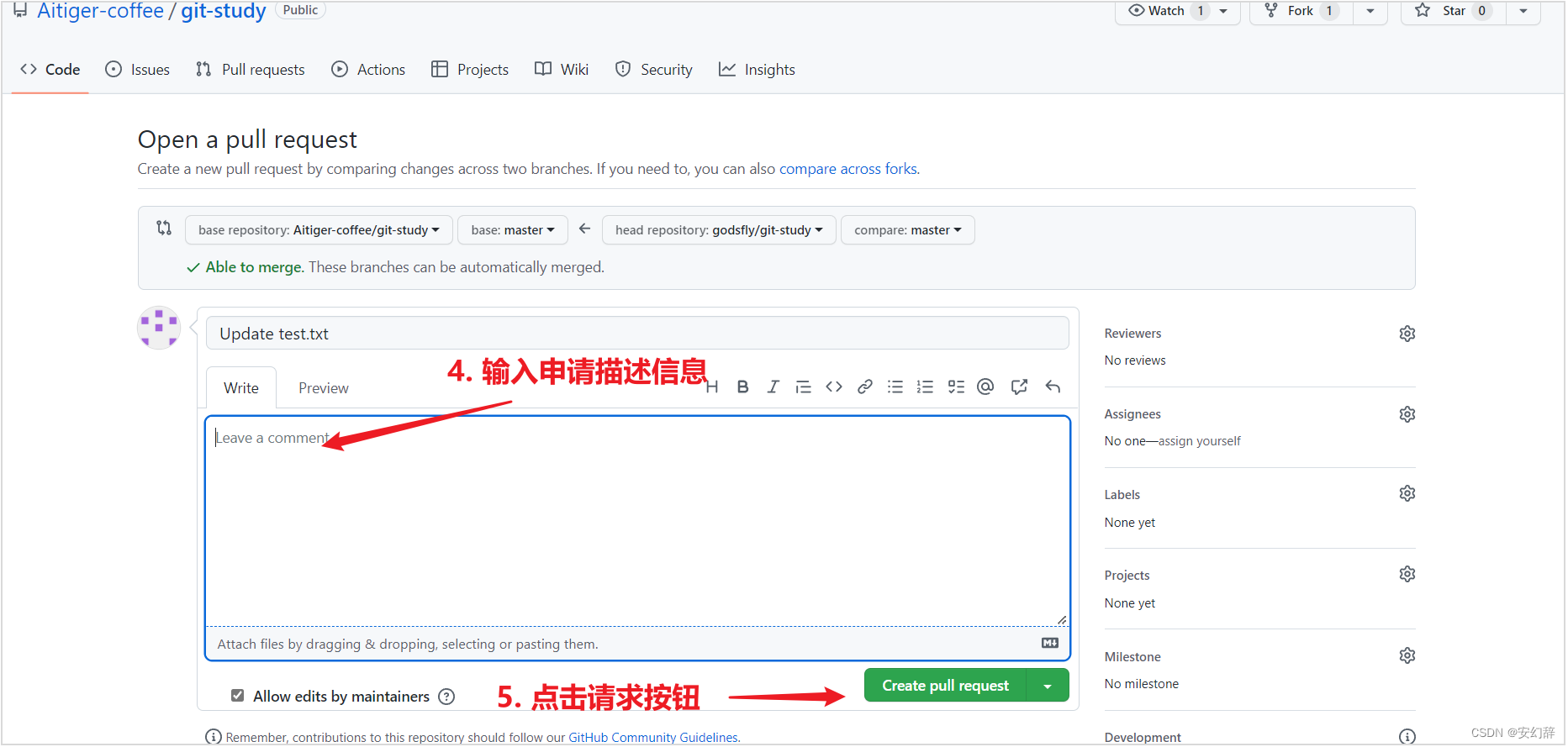
Task: Open the head repository dropdown
Action: [x=719, y=230]
